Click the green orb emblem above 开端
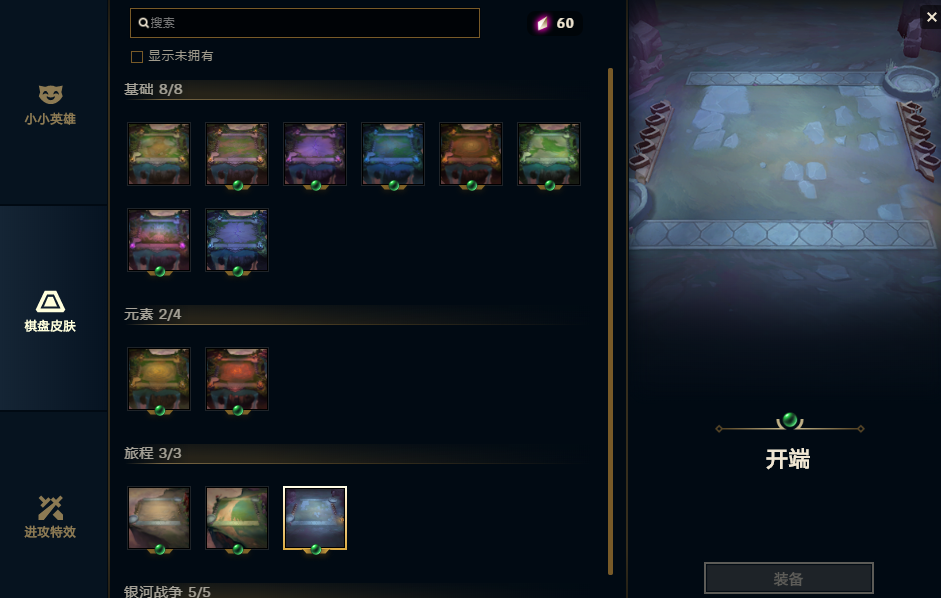The image size is (941, 598). coord(790,420)
